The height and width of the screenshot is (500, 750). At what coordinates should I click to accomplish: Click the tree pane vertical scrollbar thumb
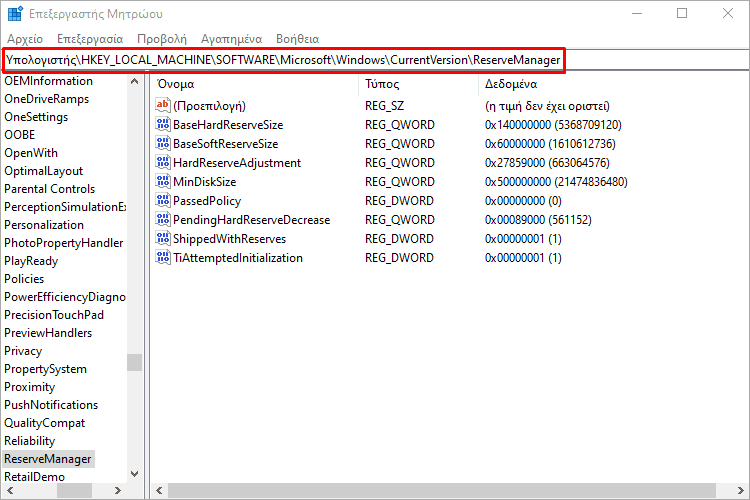[134, 362]
